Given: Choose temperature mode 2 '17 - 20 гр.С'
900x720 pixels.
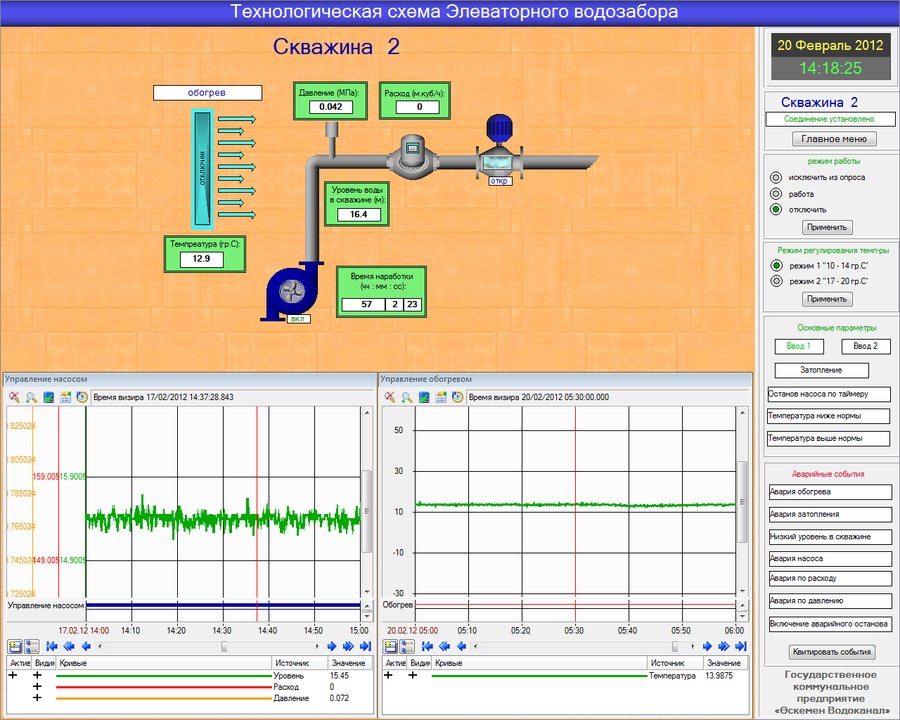Looking at the screenshot, I should click(x=775, y=281).
